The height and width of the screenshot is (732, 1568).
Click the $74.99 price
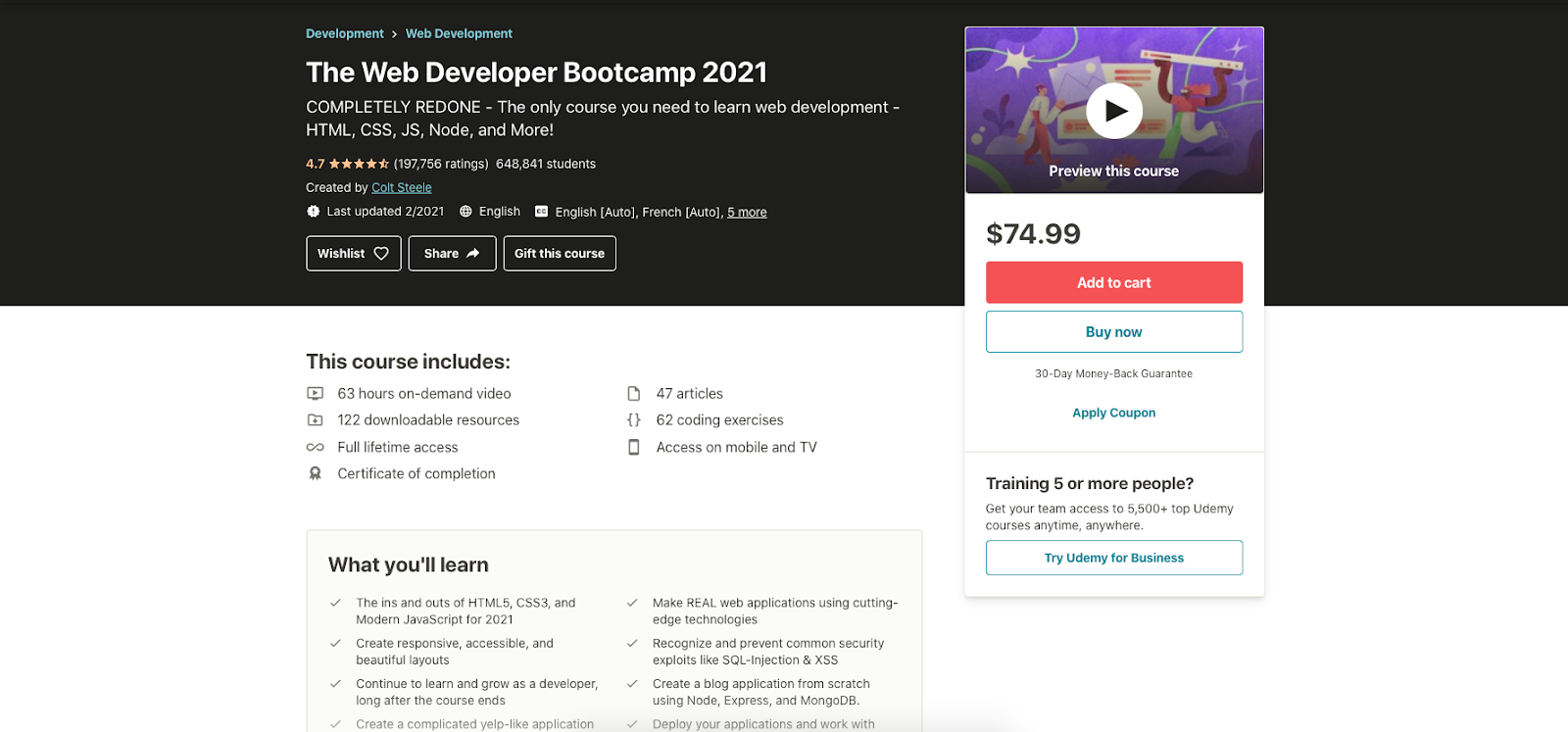pos(1033,233)
